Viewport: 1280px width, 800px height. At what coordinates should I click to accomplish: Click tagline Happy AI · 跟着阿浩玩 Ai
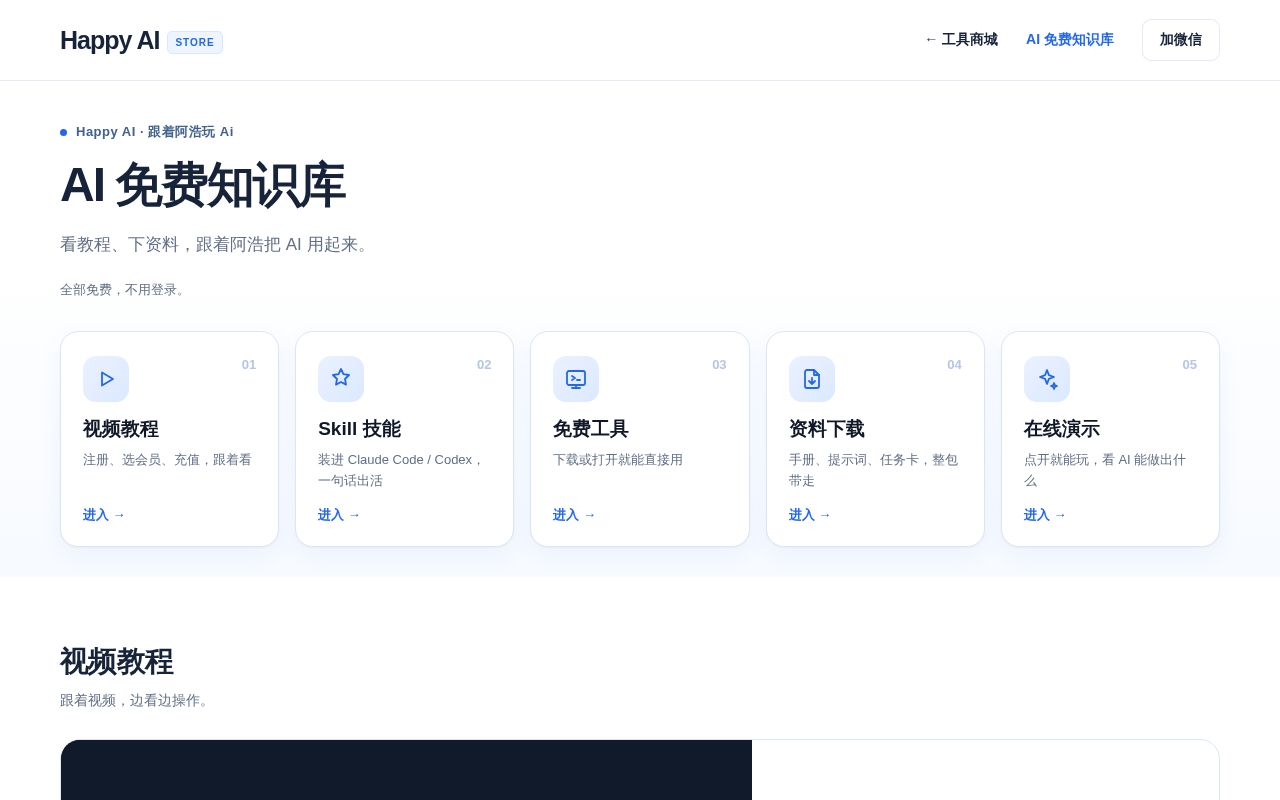155,132
